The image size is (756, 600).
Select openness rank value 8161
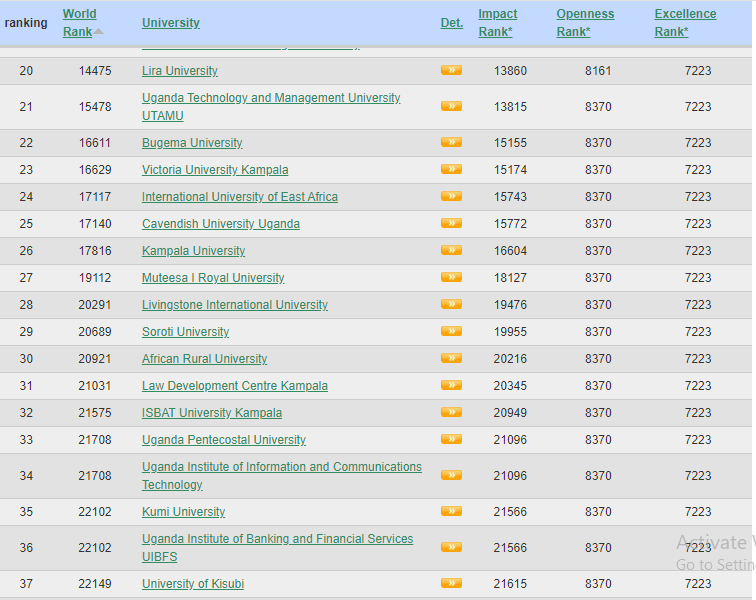click(598, 71)
